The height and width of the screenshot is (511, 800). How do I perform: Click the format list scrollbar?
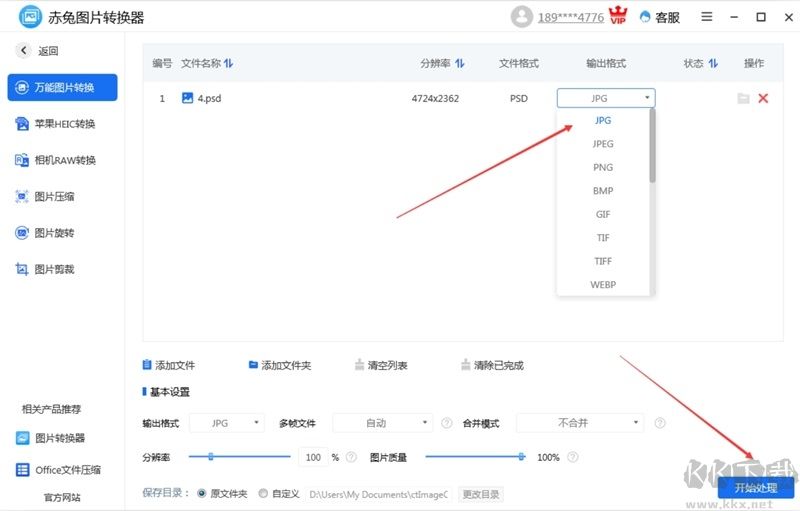pos(652,146)
